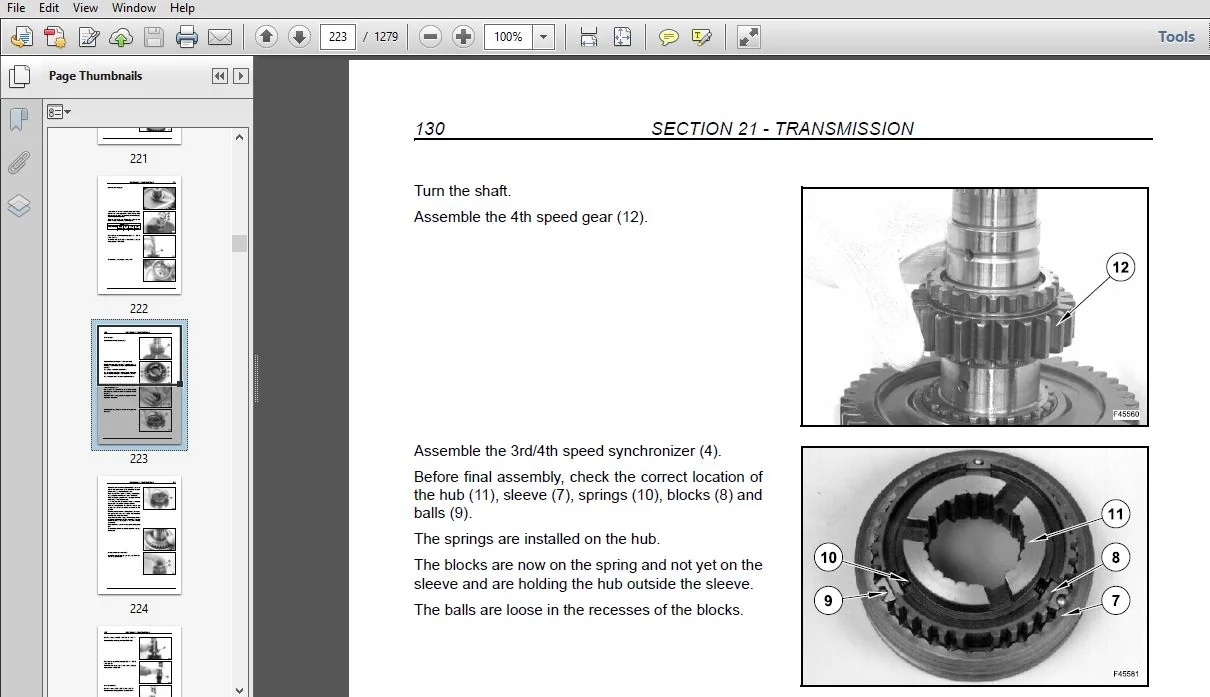Click the '222' thumbnail page label
1210x697 pixels.
[139, 308]
